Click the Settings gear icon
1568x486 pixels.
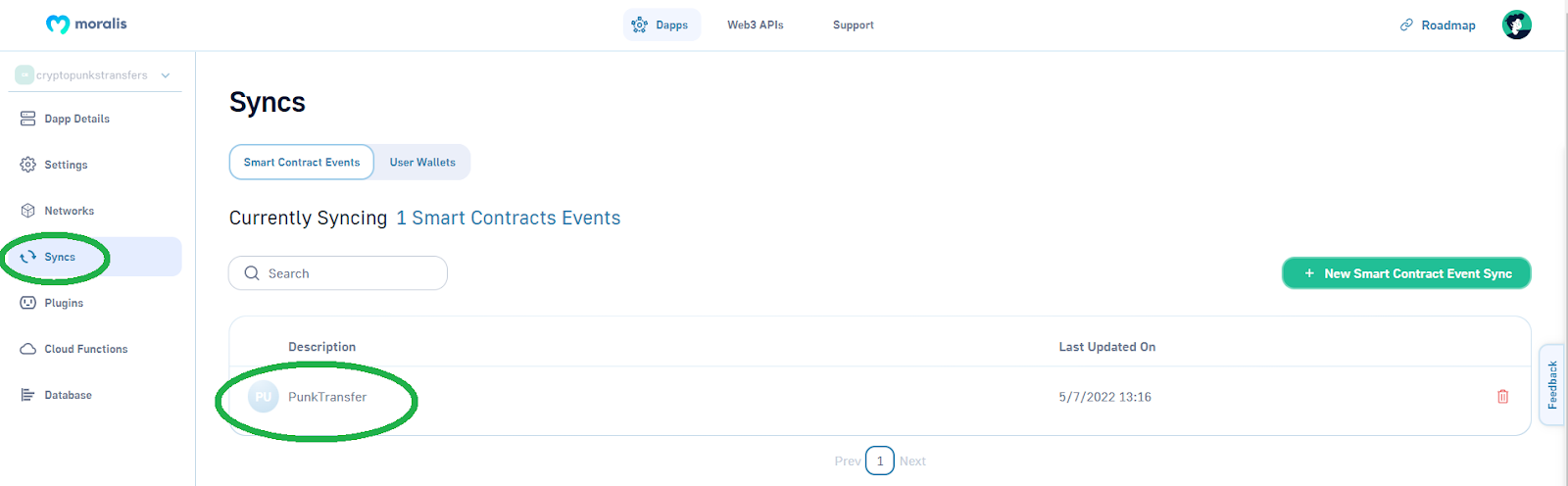point(28,165)
